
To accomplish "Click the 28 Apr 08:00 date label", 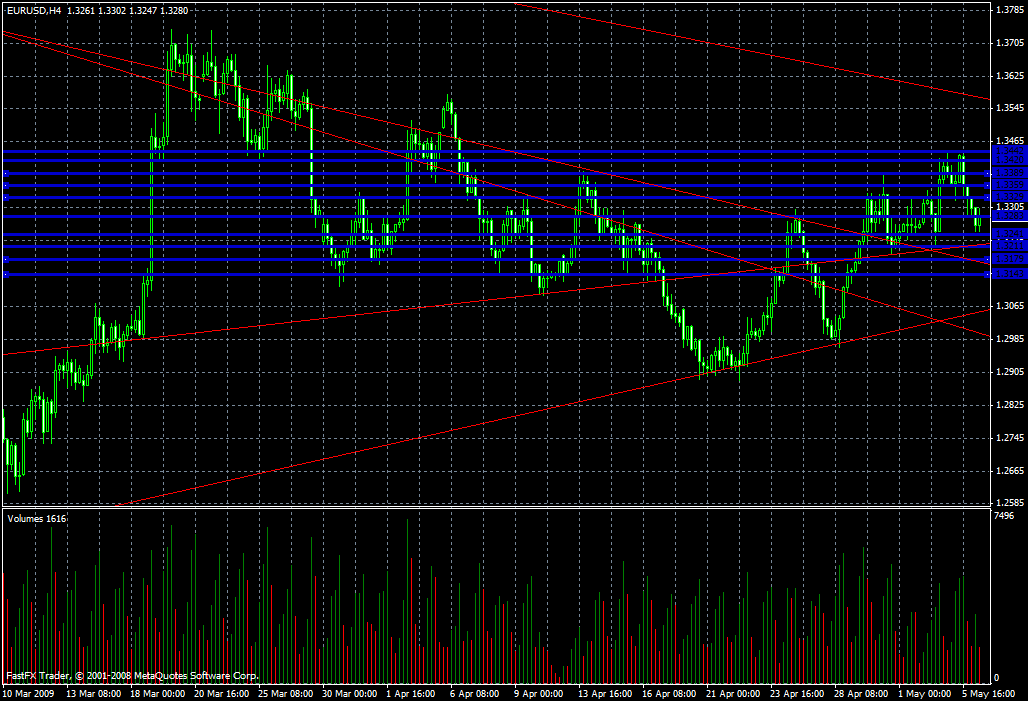I will (861, 694).
